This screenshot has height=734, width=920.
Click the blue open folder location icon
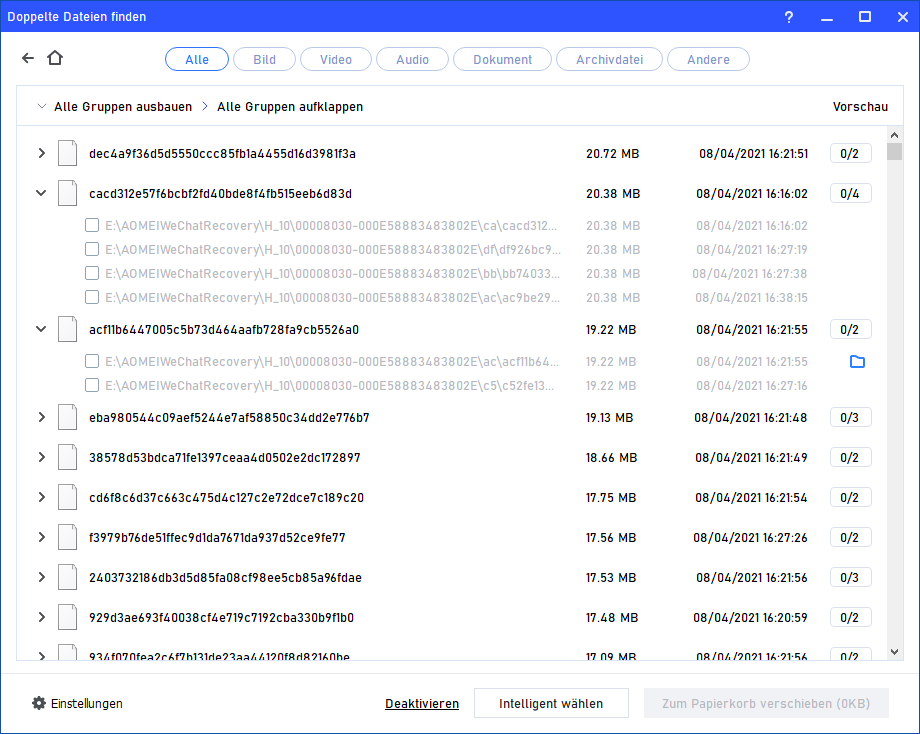tap(856, 361)
